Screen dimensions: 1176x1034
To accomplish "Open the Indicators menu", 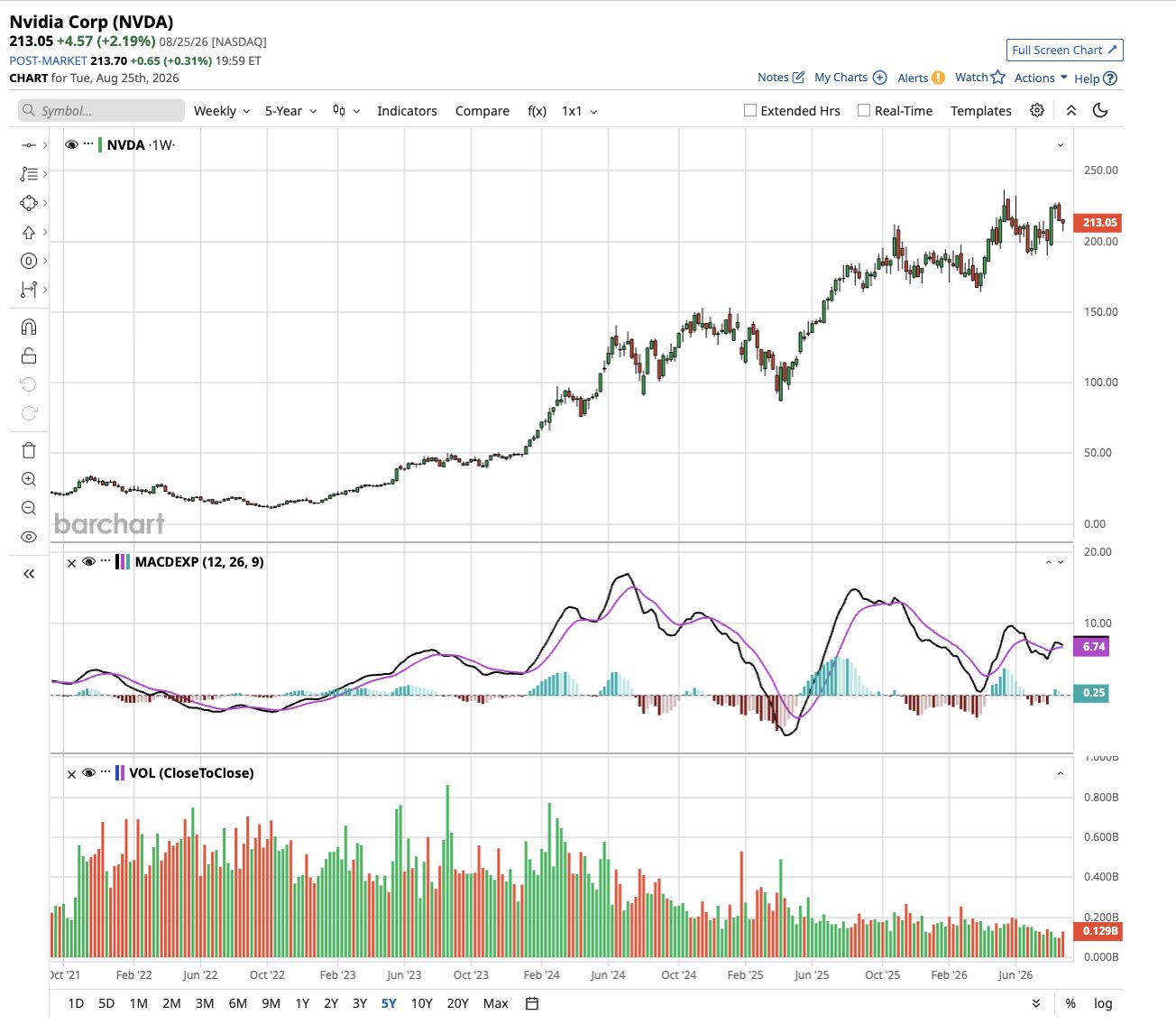I will coord(407,111).
